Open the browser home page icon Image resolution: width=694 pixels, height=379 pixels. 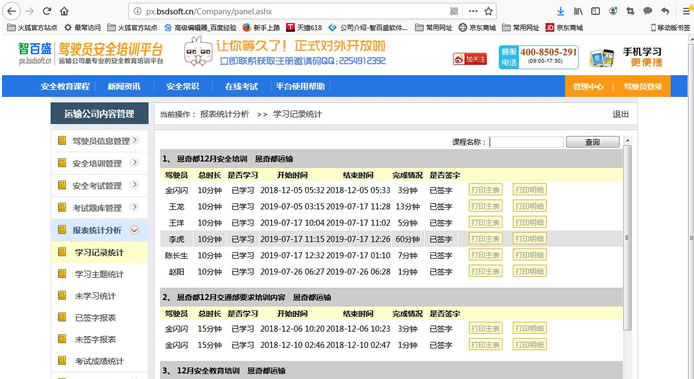click(64, 11)
